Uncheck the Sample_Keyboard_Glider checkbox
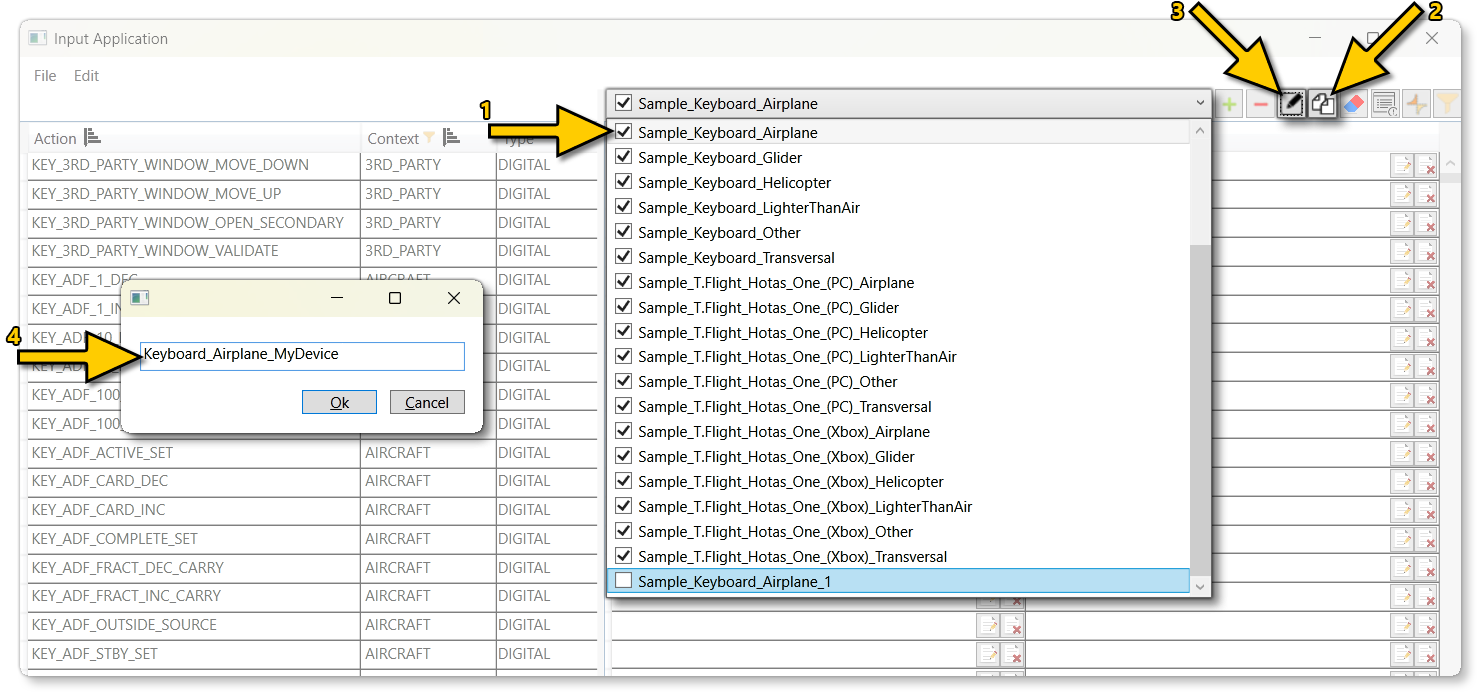This screenshot has width=1481, height=696. click(623, 157)
